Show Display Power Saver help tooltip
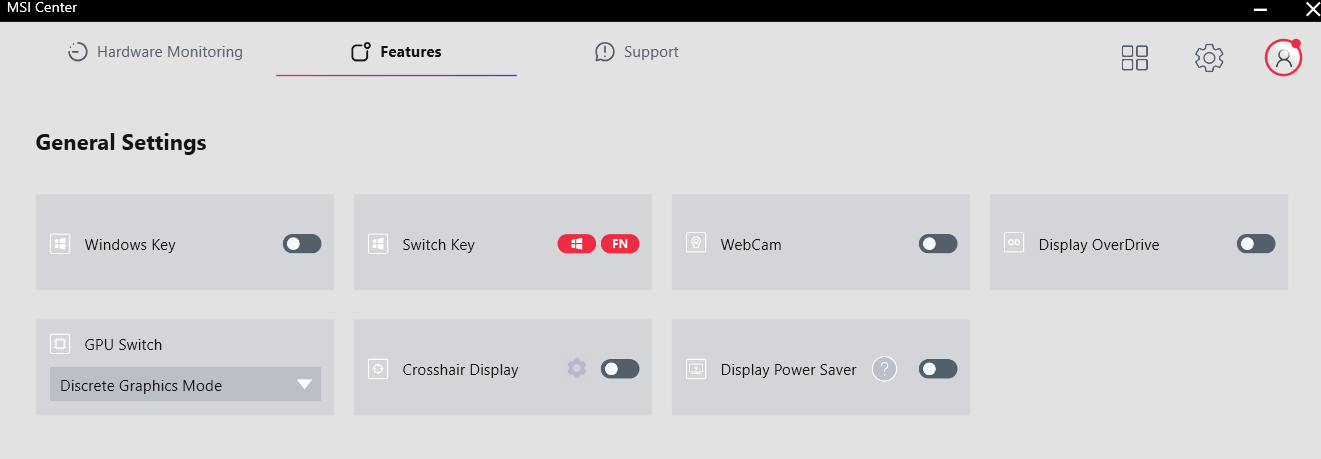Image resolution: width=1321 pixels, height=459 pixels. (884, 369)
